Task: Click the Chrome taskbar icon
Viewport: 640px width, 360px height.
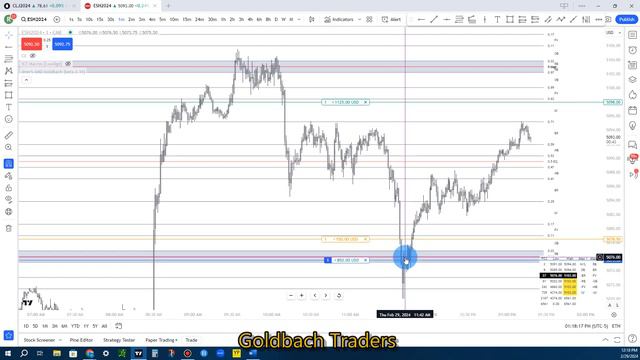Action: click(89, 353)
